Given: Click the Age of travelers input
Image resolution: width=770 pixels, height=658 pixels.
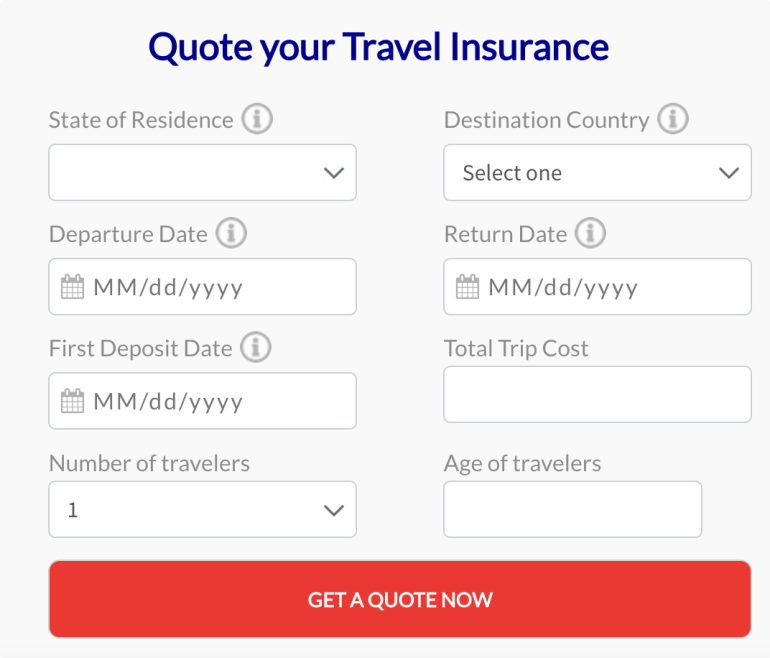Looking at the screenshot, I should [x=572, y=510].
